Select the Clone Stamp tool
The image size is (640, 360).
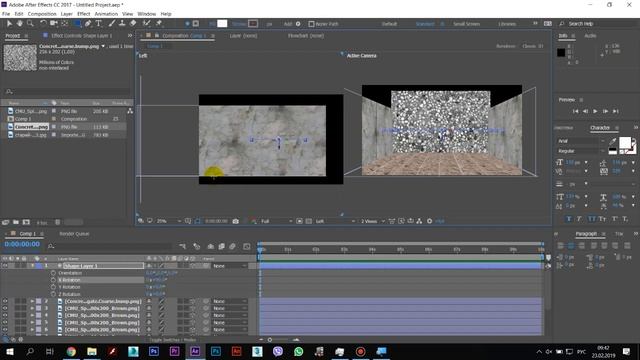click(122, 24)
